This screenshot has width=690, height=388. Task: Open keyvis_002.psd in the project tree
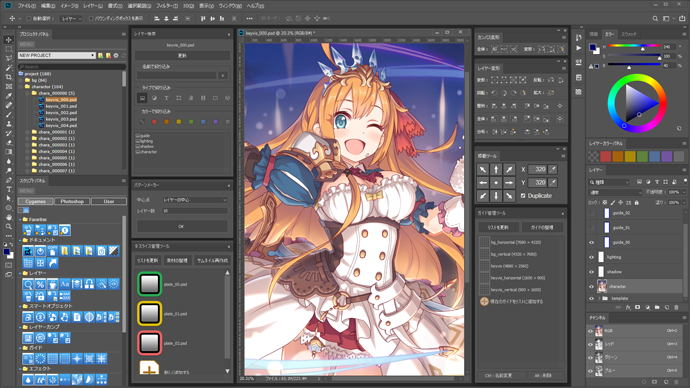tap(61, 113)
